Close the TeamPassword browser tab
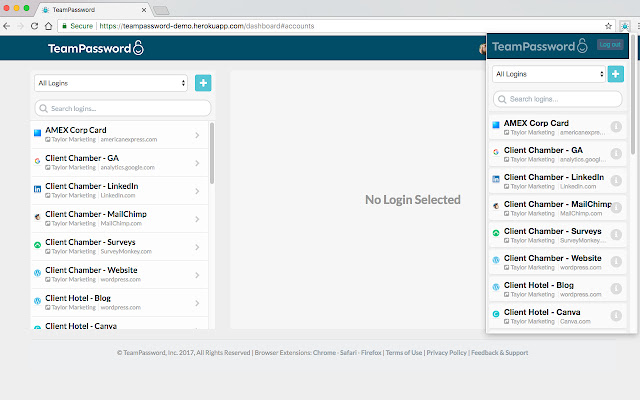 144,10
